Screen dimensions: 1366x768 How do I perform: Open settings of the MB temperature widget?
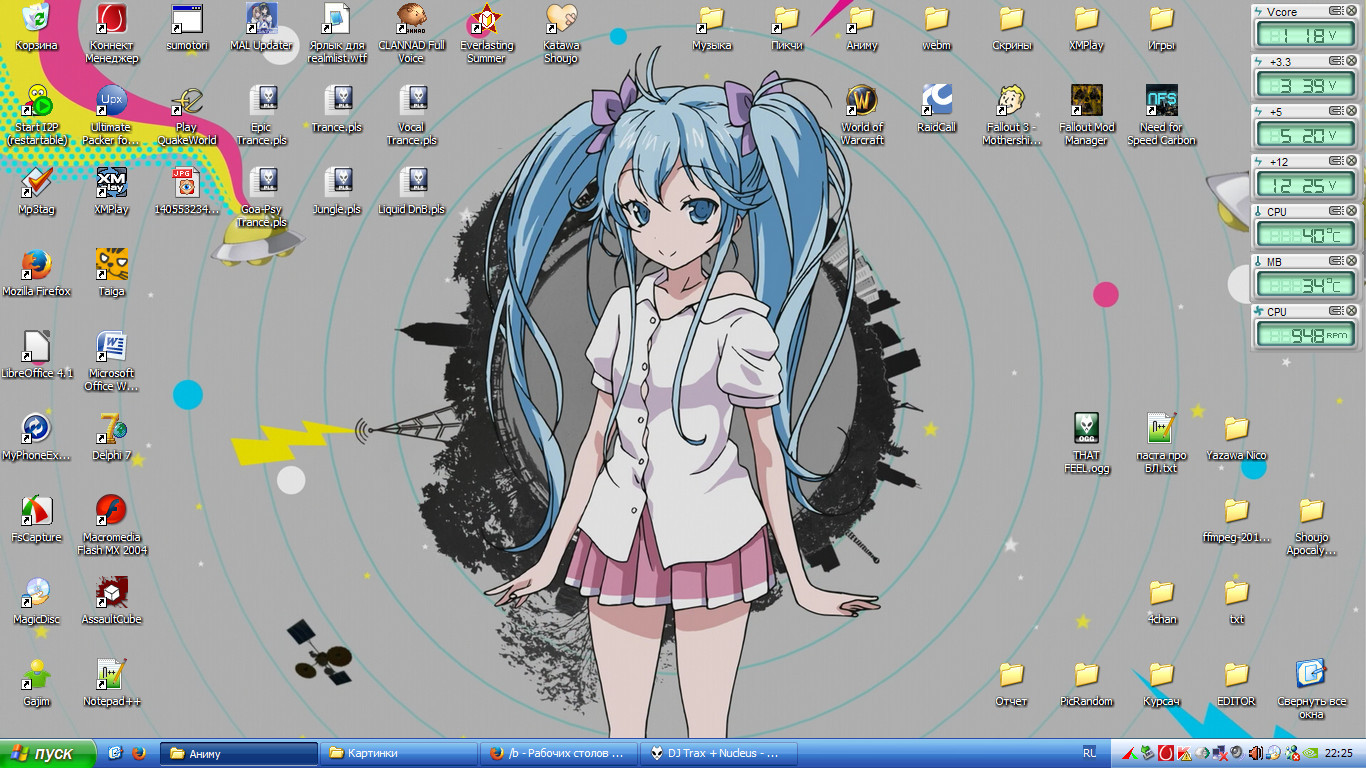tap(1336, 260)
